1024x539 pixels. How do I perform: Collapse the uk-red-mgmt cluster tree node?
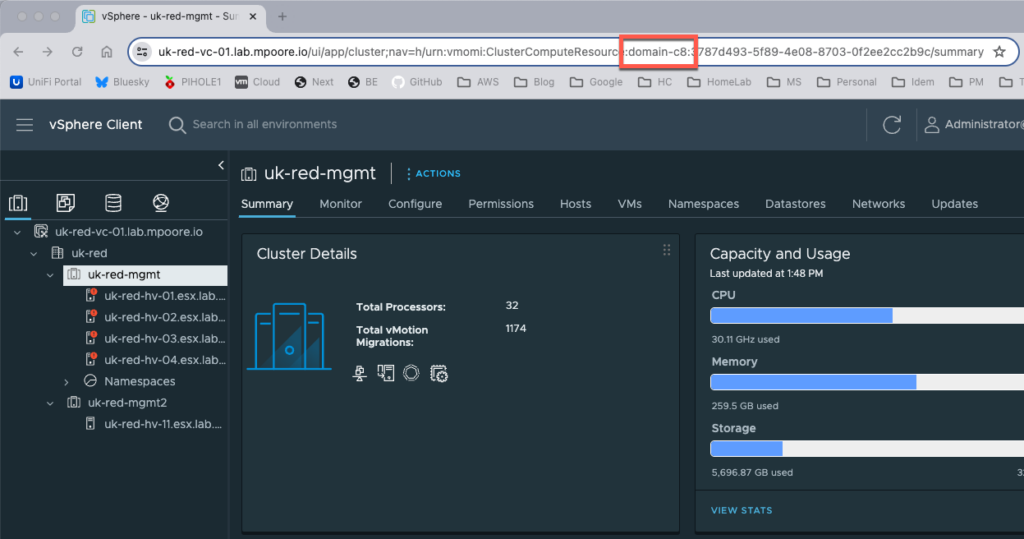[50, 275]
